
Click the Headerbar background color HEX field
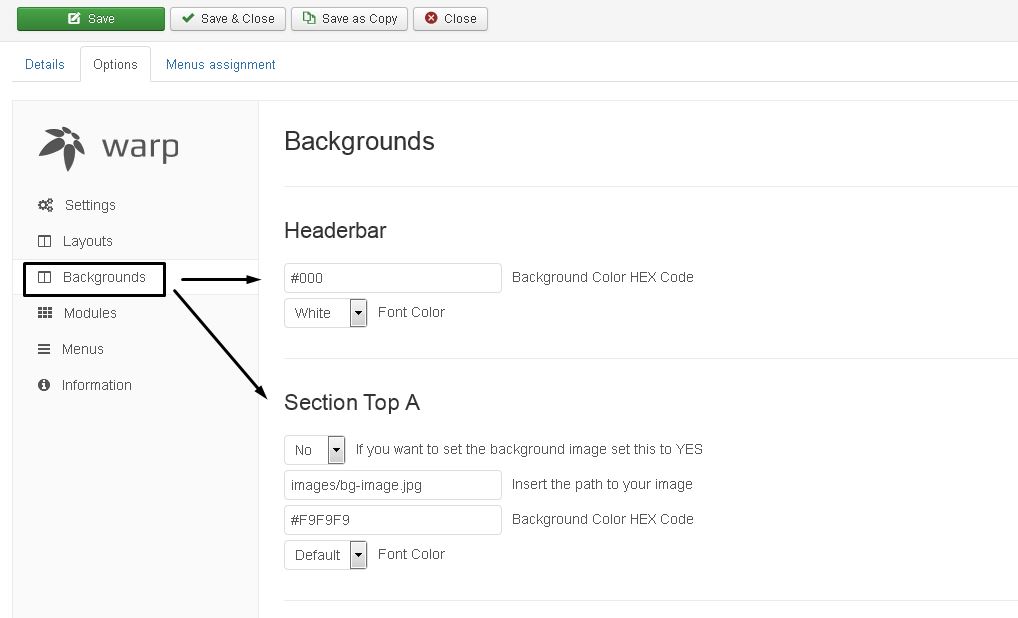coord(392,278)
